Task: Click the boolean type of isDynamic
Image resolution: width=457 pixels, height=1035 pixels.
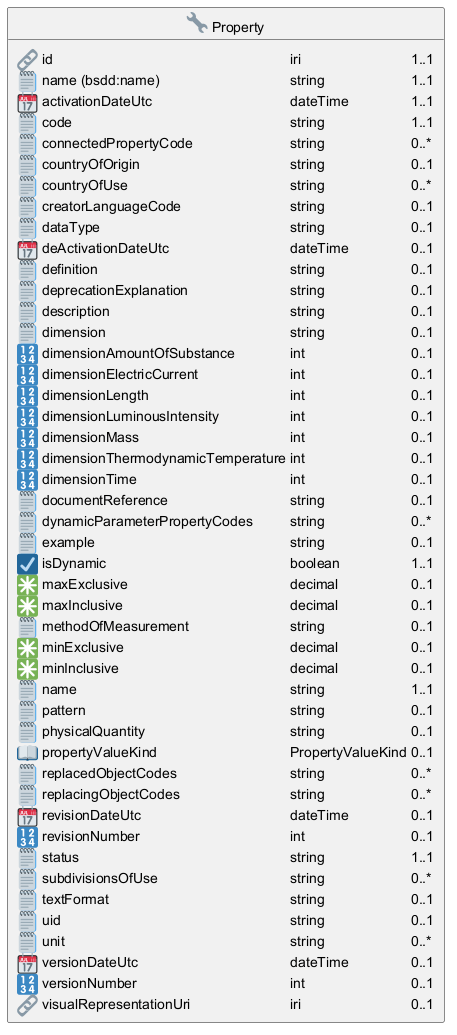Action: tap(314, 564)
